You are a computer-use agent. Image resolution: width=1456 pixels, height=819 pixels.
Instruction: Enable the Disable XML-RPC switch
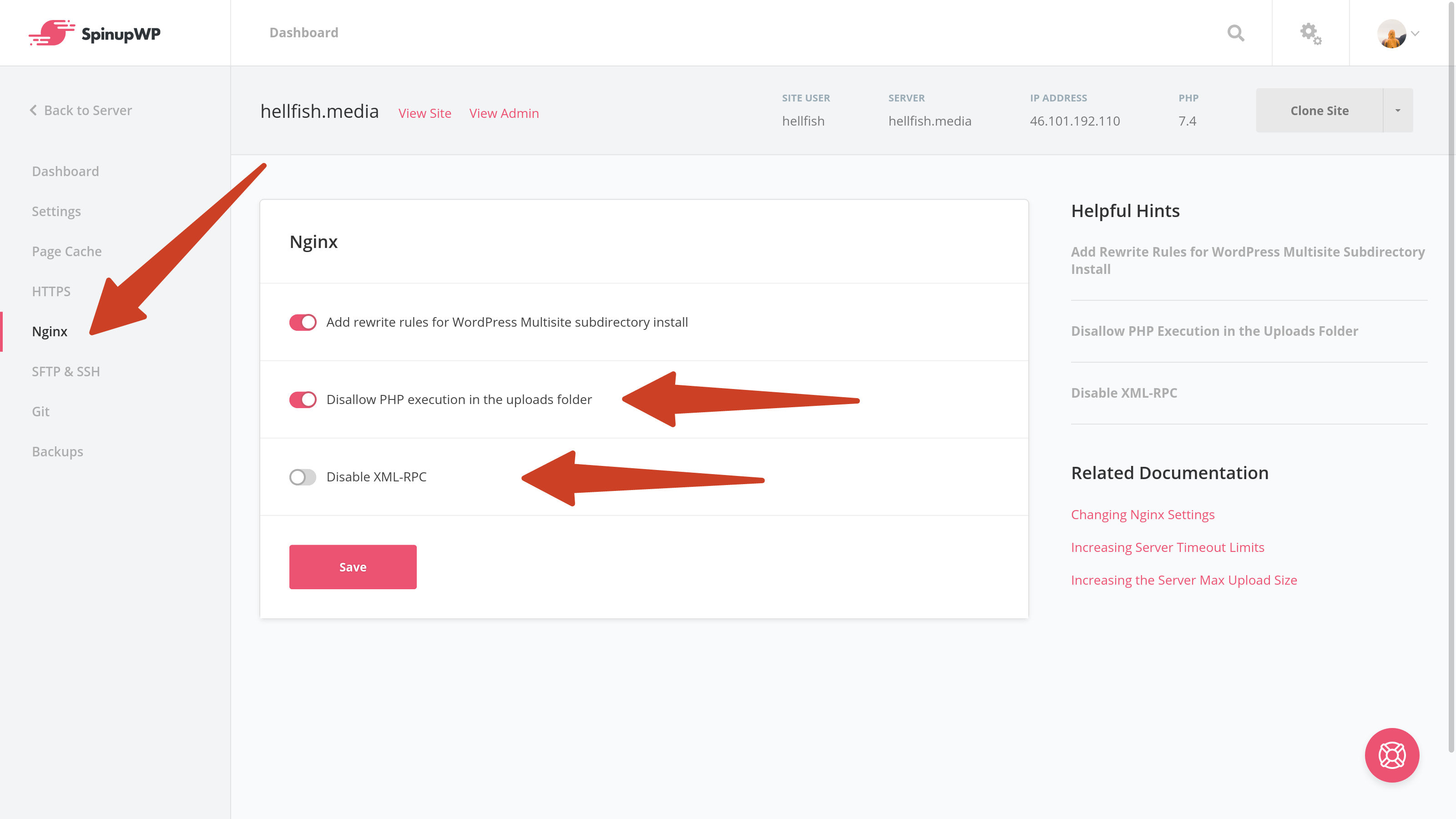[303, 477]
